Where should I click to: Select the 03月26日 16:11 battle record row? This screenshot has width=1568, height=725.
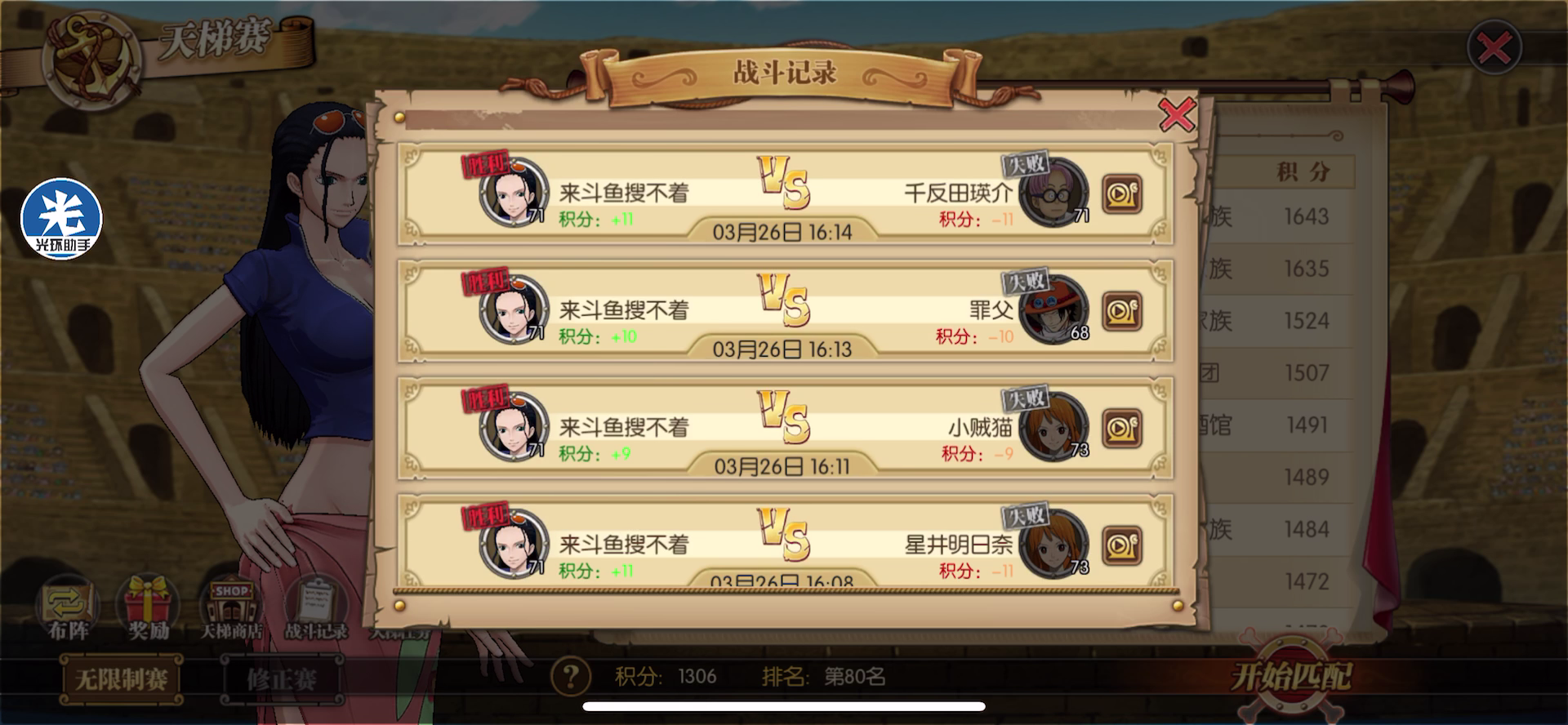coord(786,429)
